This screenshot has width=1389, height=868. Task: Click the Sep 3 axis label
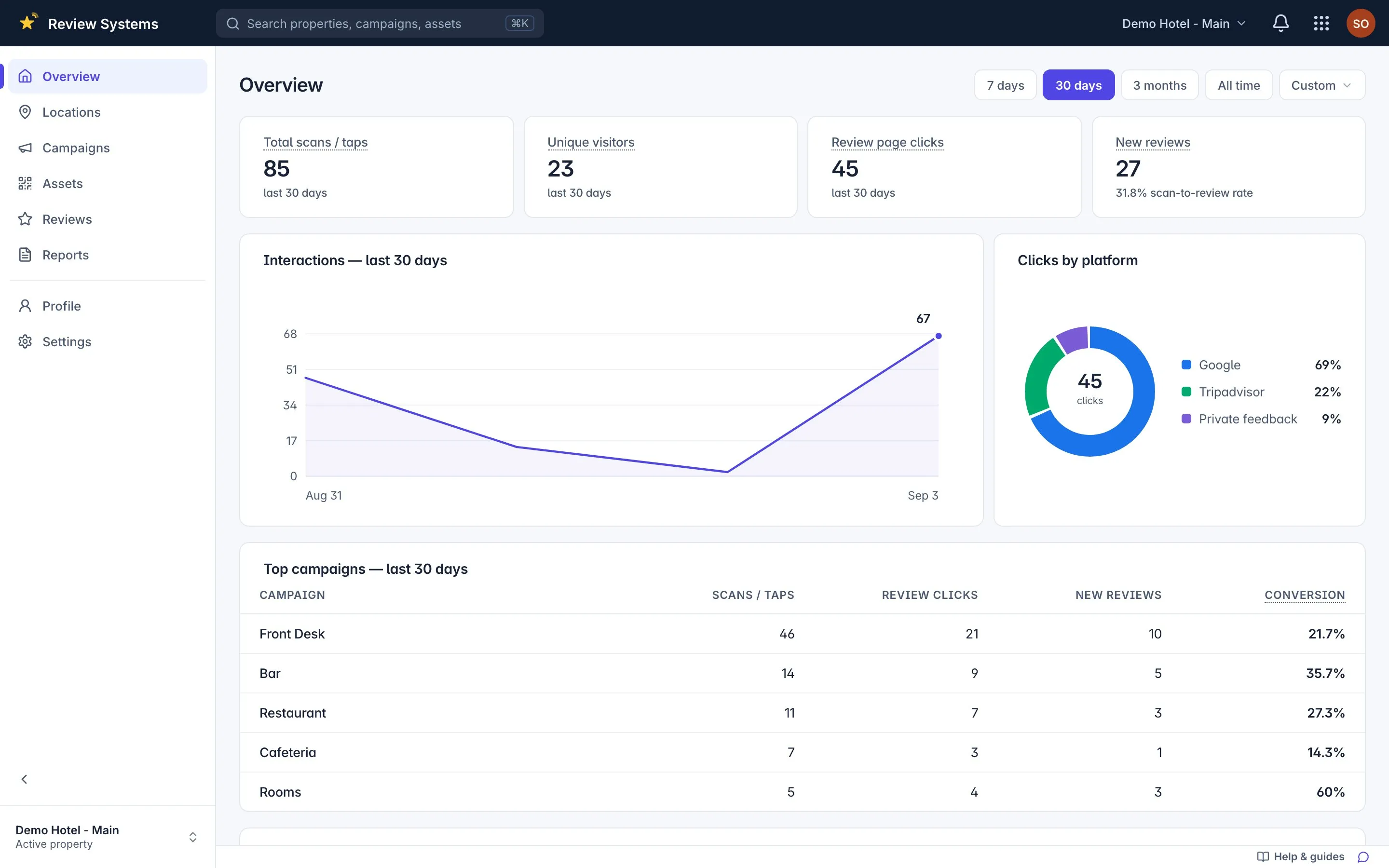(922, 495)
